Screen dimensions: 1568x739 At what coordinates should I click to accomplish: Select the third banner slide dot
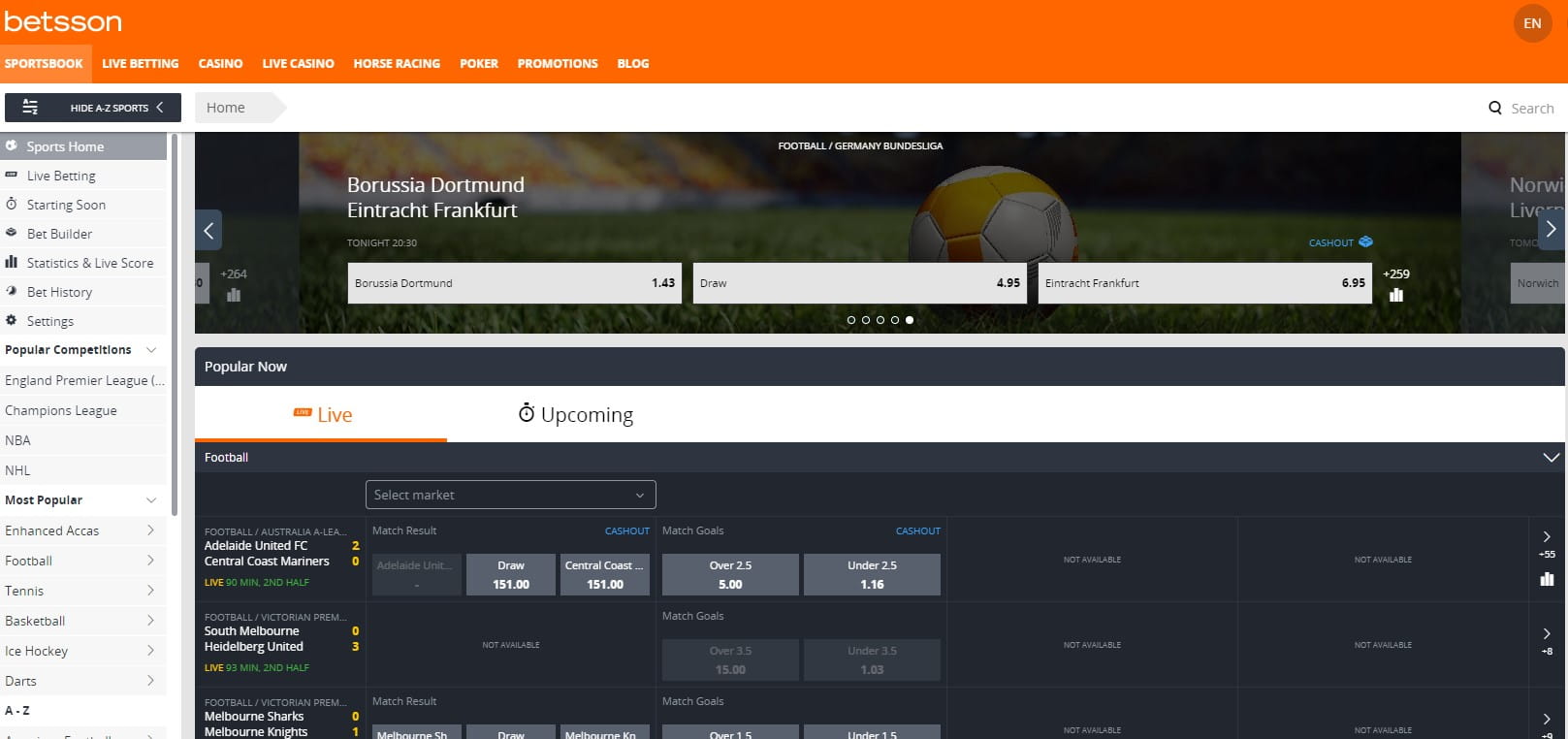[x=880, y=319]
